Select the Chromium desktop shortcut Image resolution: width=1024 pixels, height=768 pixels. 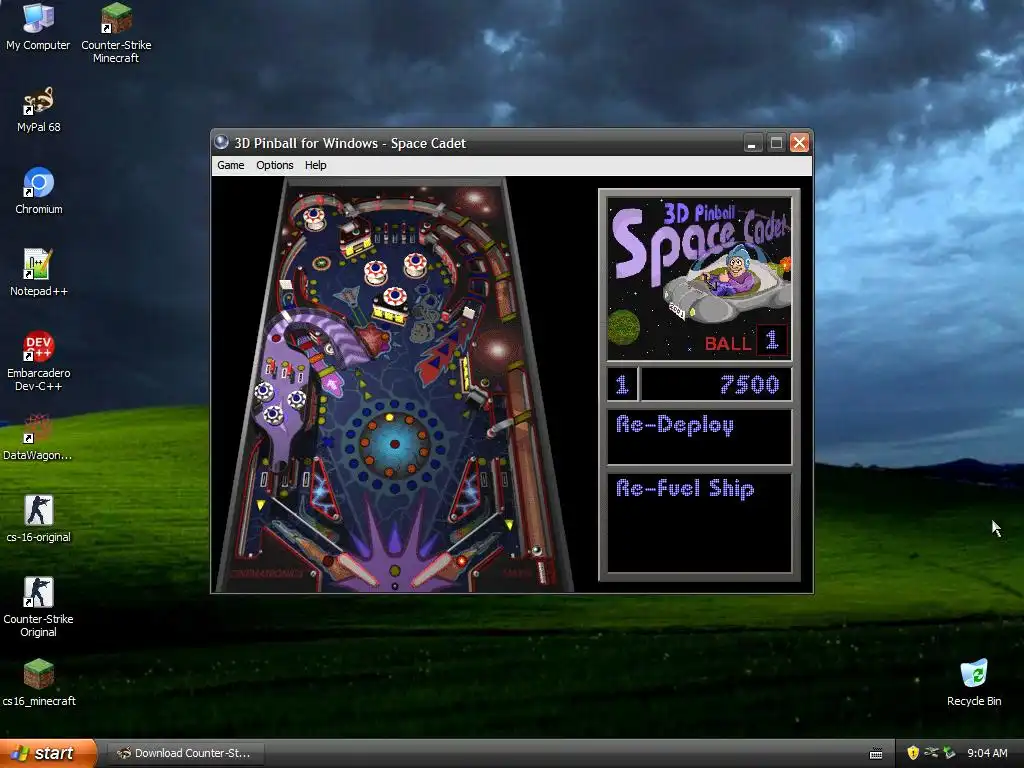[39, 191]
